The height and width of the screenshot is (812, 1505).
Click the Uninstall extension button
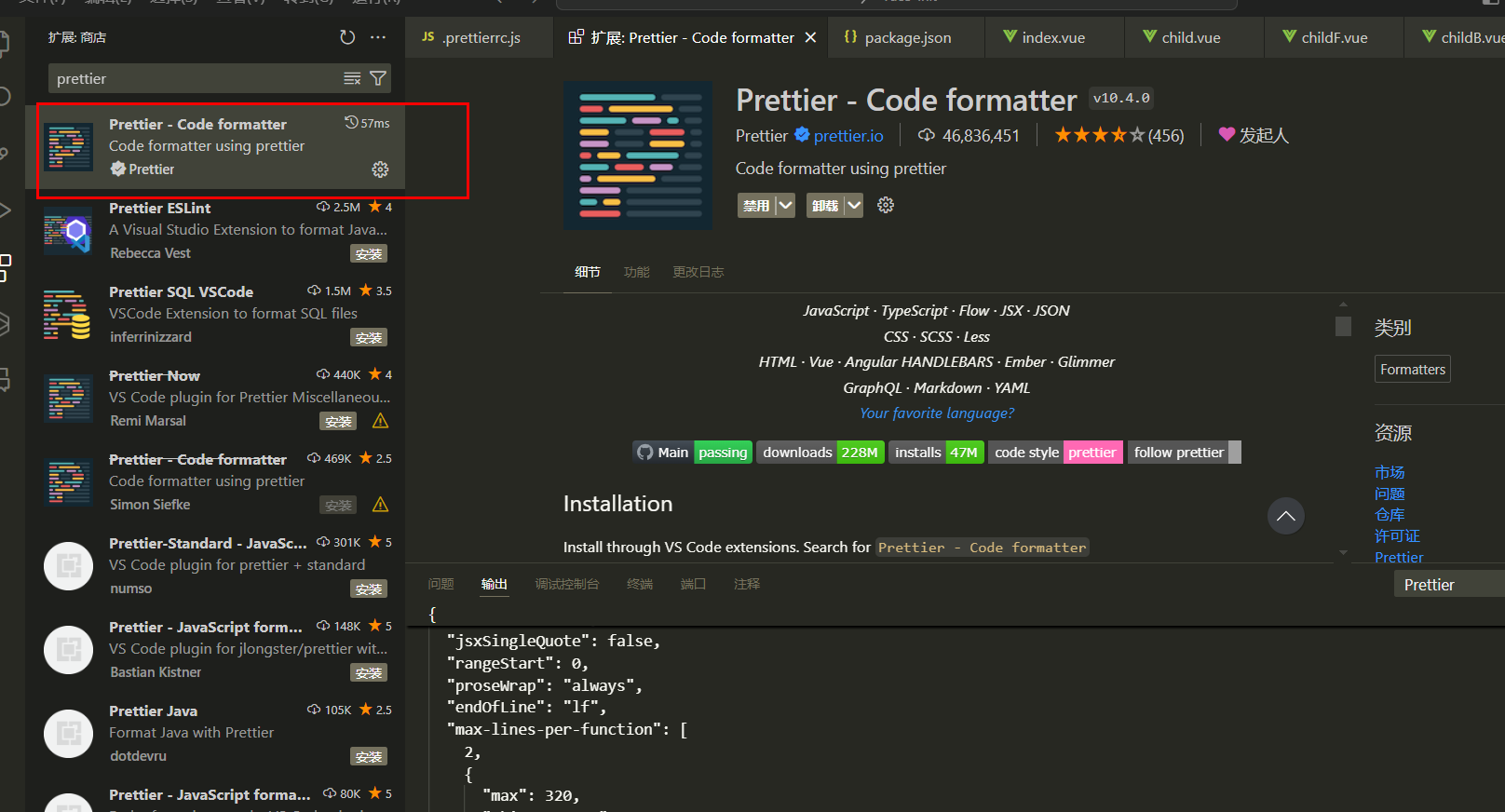(825, 205)
